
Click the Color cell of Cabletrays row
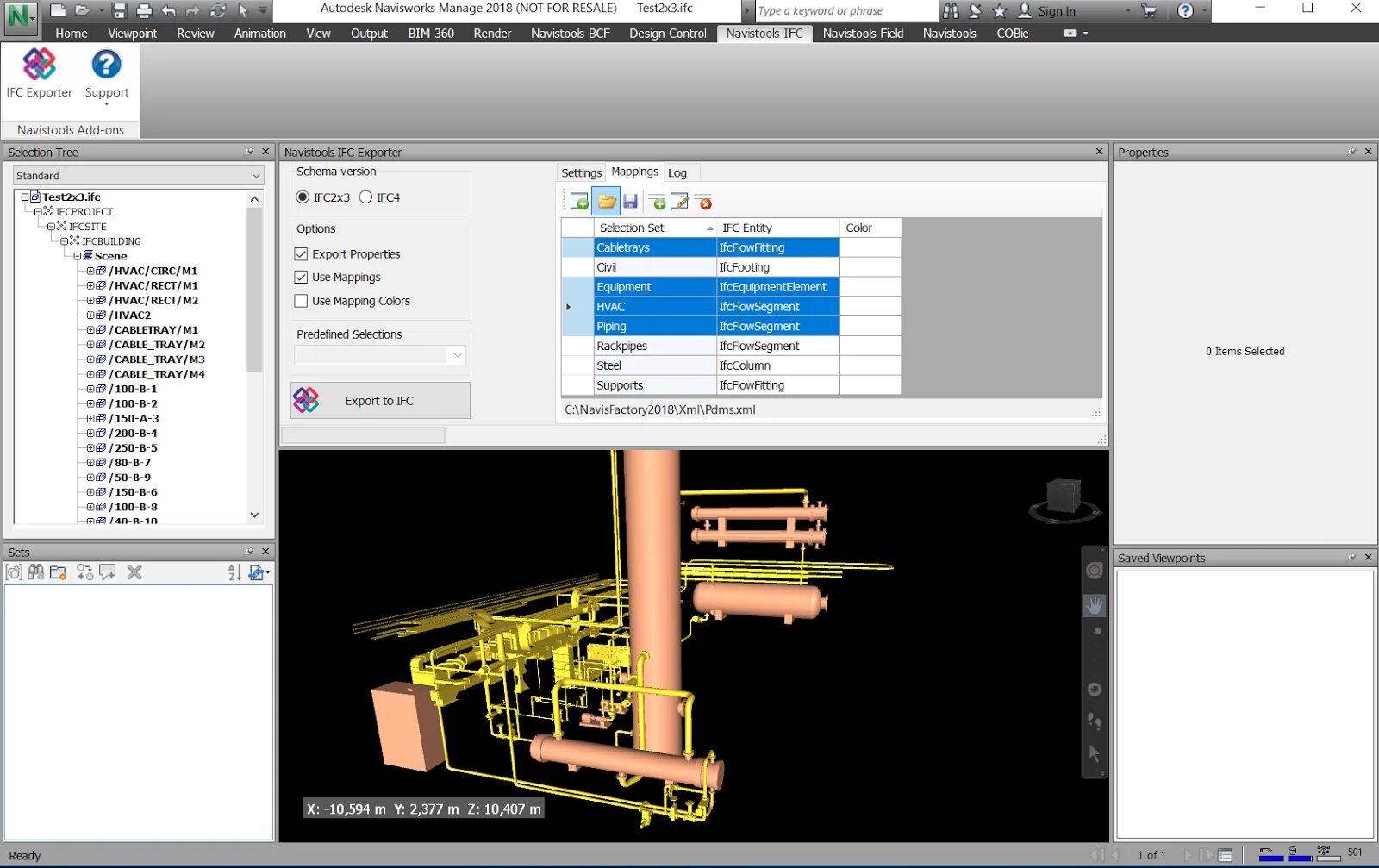[x=870, y=248]
